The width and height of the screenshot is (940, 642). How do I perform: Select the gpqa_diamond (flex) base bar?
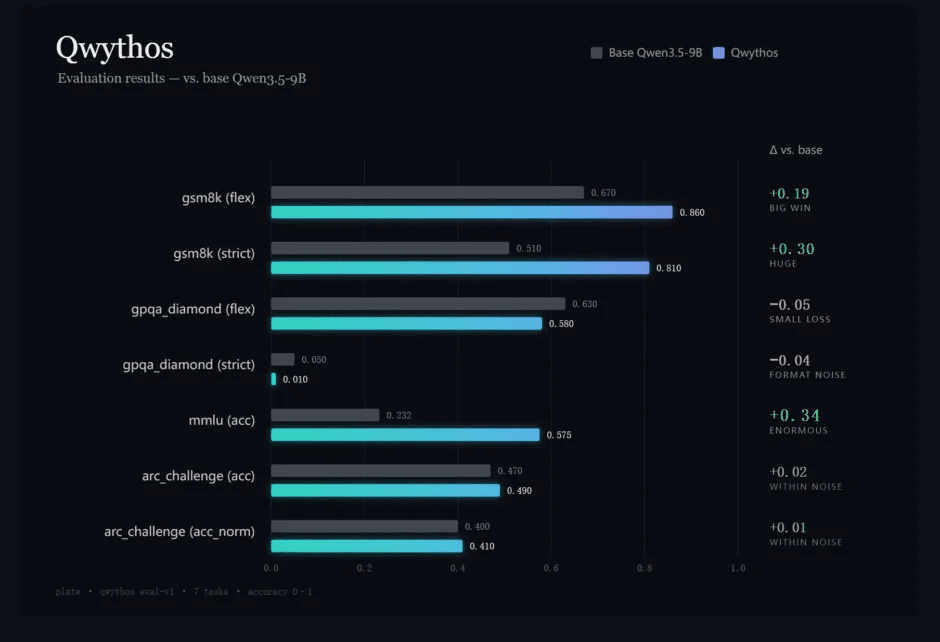click(x=418, y=304)
